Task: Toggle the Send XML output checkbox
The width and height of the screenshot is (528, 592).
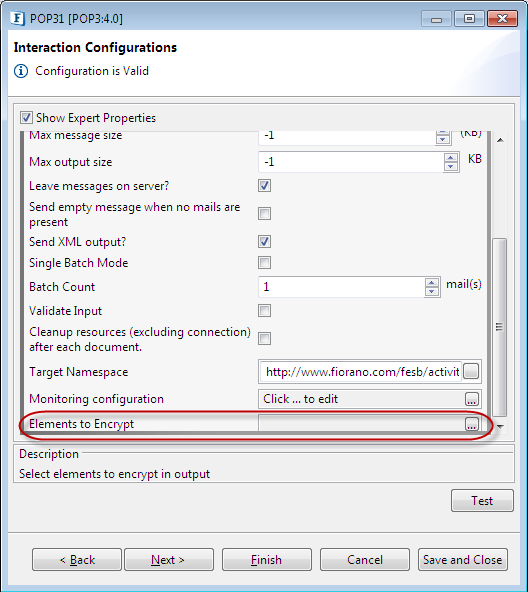Action: (264, 242)
